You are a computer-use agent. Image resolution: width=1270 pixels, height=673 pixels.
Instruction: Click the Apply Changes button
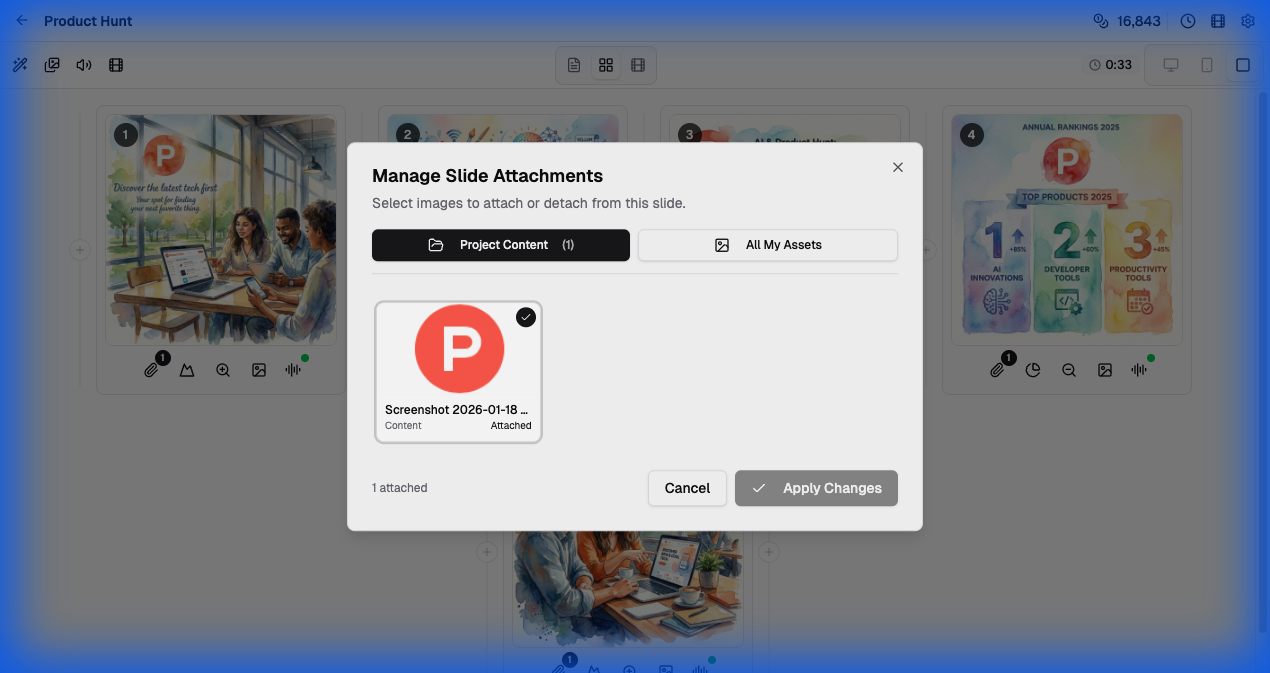tap(816, 488)
